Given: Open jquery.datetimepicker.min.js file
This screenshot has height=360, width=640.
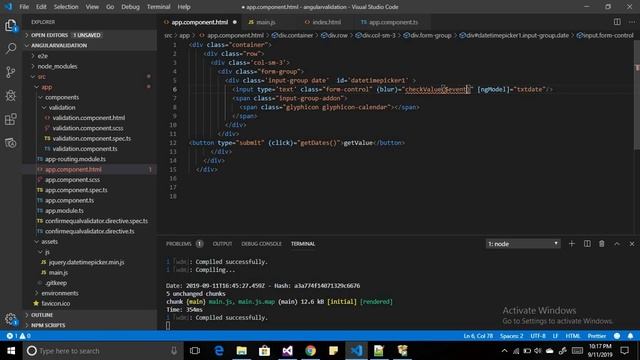Looking at the screenshot, I should coord(86,262).
